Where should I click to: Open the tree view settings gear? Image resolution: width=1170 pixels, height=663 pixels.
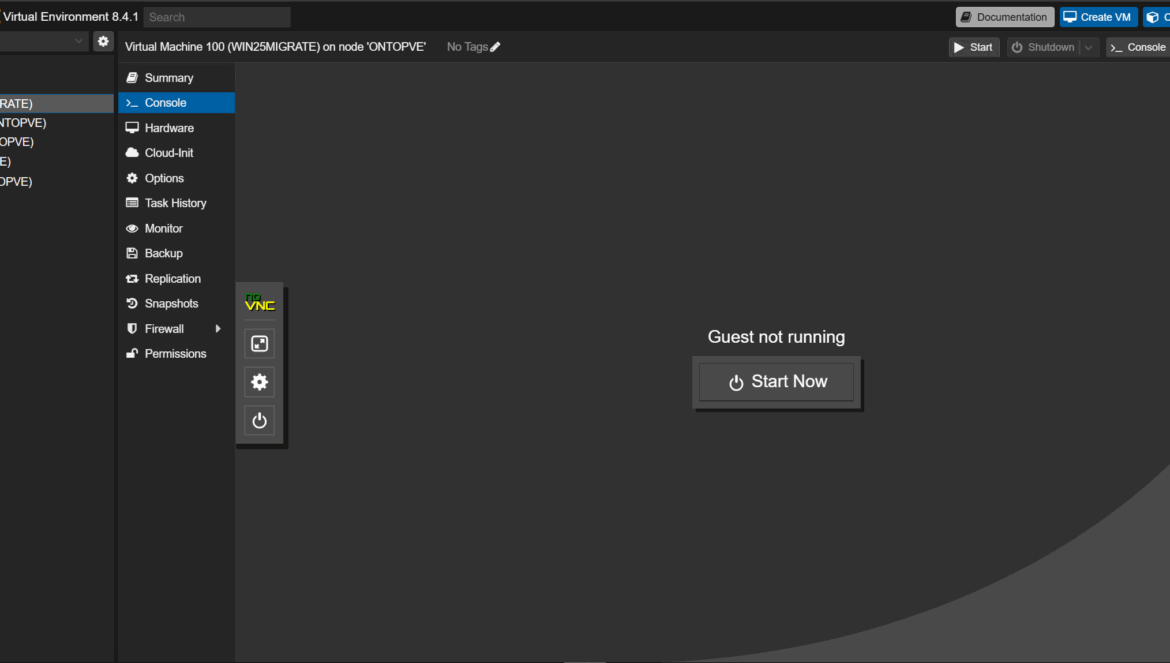(103, 42)
